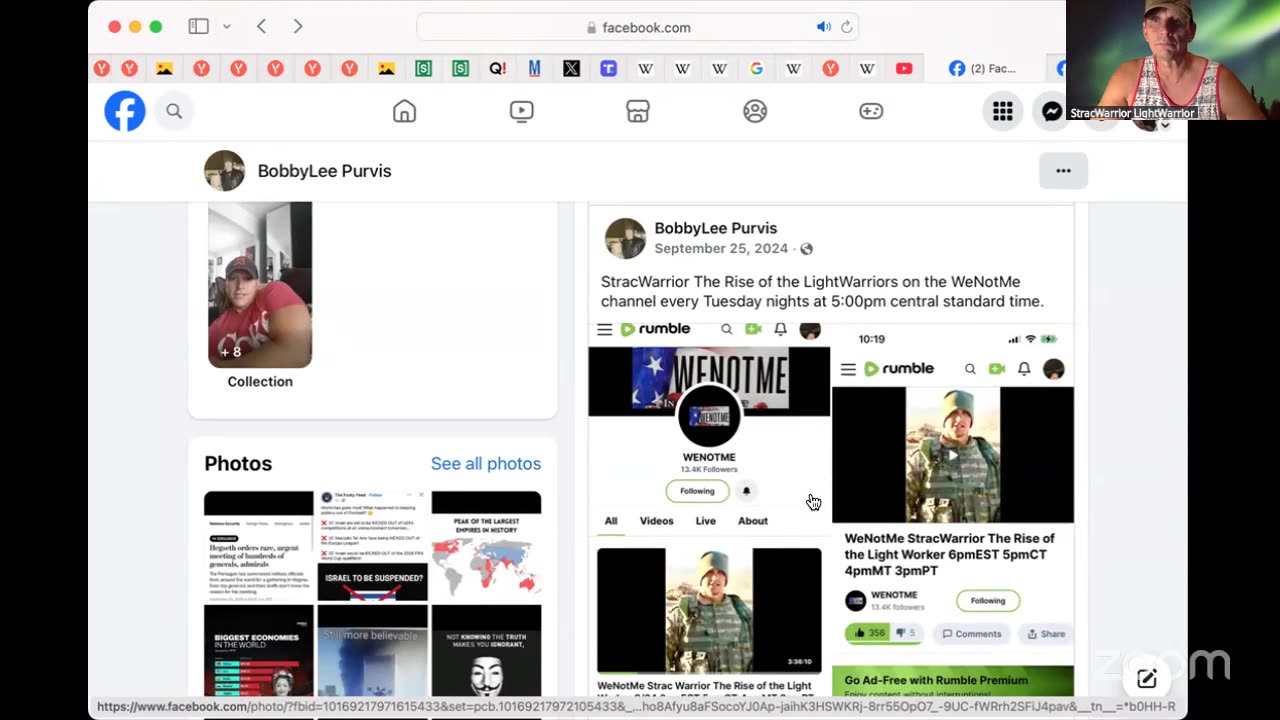Click the profile header avatar picture
Screen dimensions: 1280x720
(224, 171)
